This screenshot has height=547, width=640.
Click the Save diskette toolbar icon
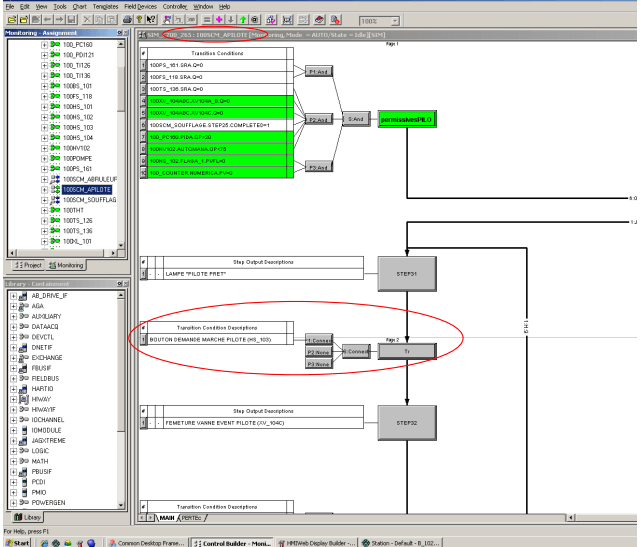pyautogui.click(x=72, y=19)
